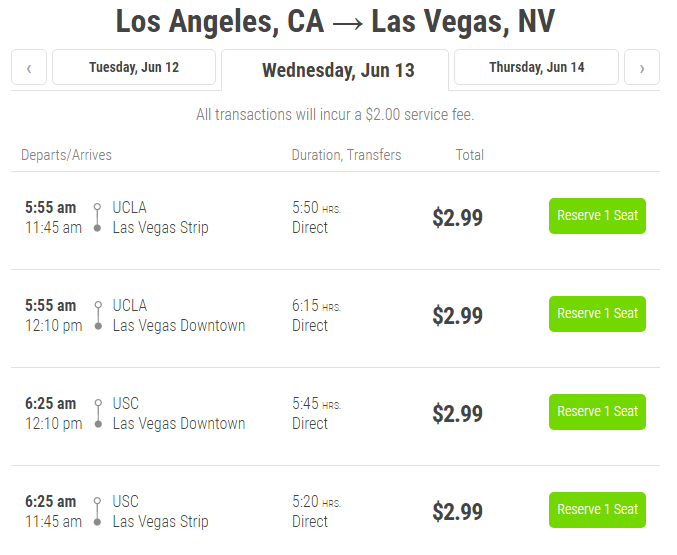Screen dimensions: 677x555
Task: Go to the next day with the right arrow
Action: [x=641, y=68]
